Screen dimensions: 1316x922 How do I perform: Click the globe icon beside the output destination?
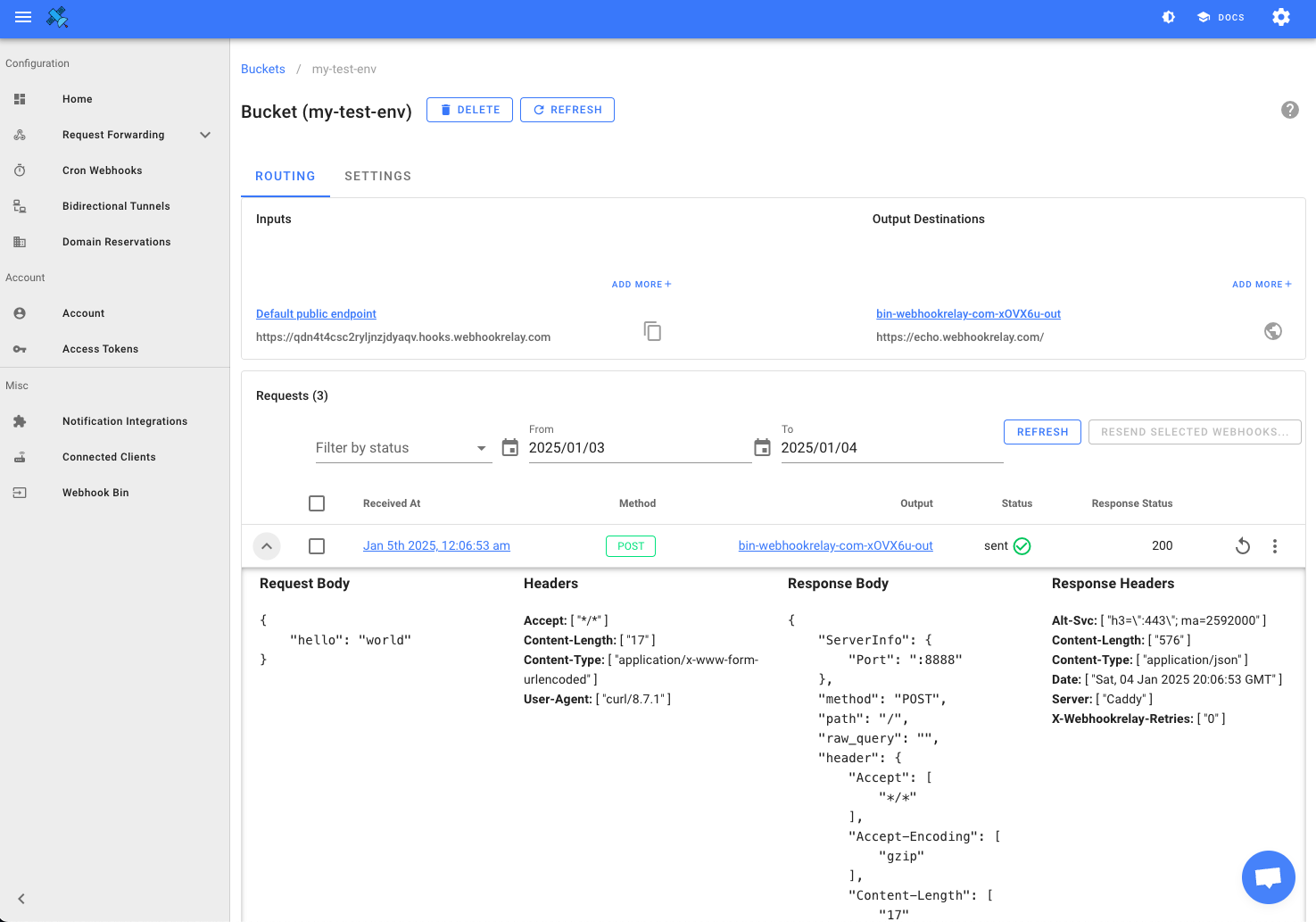pyautogui.click(x=1273, y=331)
